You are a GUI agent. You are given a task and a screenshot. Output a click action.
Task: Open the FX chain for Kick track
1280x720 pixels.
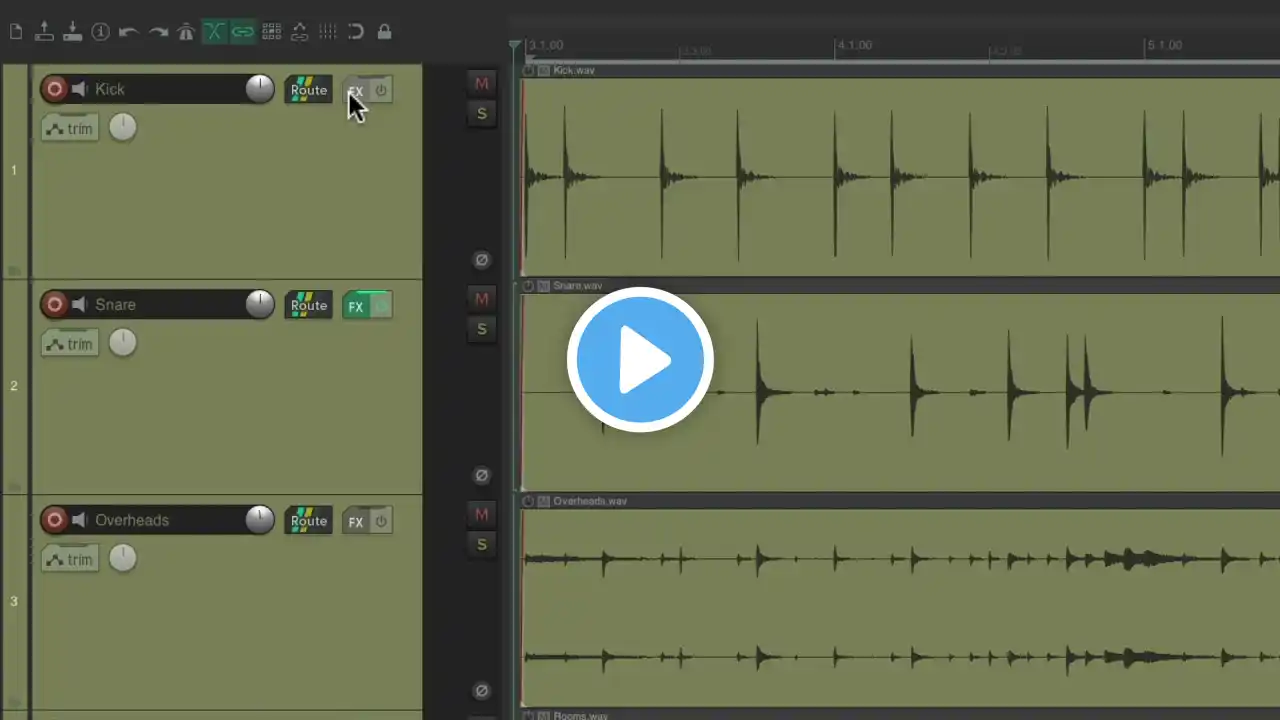355,90
